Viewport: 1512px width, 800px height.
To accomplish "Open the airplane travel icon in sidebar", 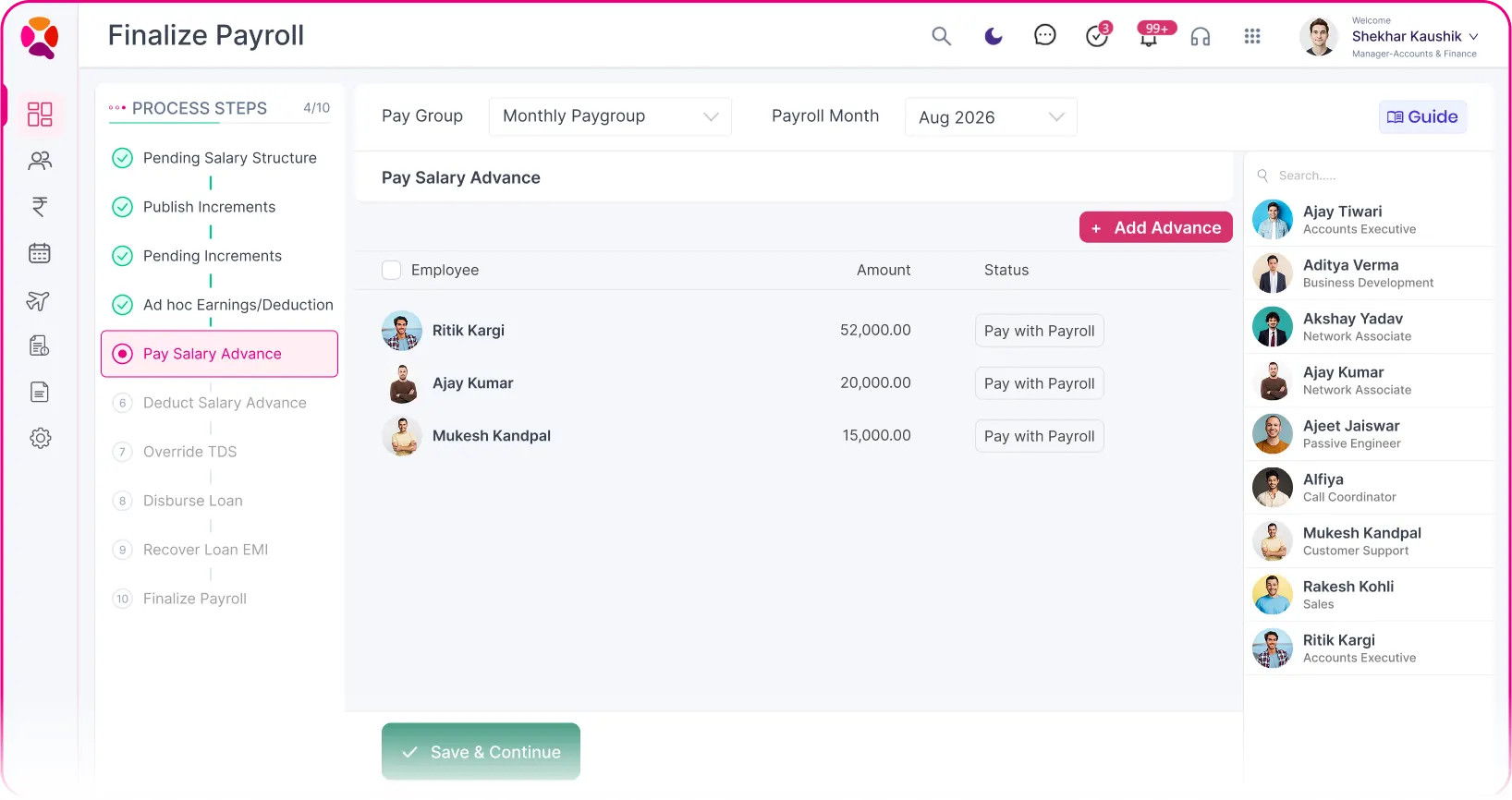I will coord(39,300).
